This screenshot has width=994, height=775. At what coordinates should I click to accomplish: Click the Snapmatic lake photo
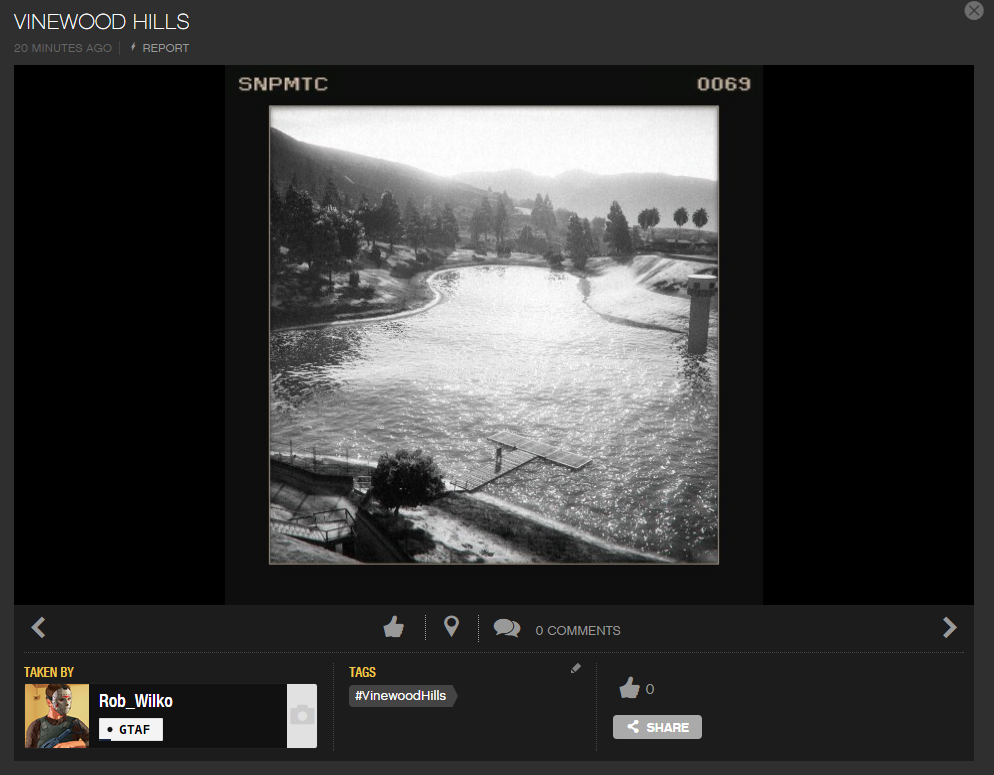[x=494, y=335]
